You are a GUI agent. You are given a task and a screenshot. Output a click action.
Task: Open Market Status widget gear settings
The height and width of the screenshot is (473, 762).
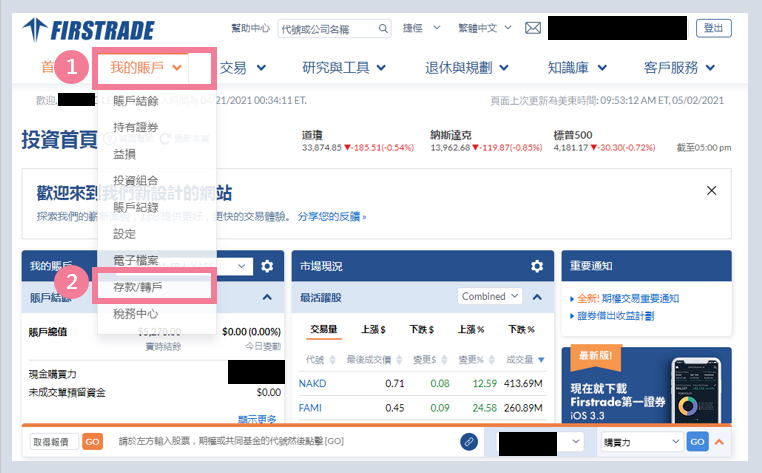[x=537, y=266]
